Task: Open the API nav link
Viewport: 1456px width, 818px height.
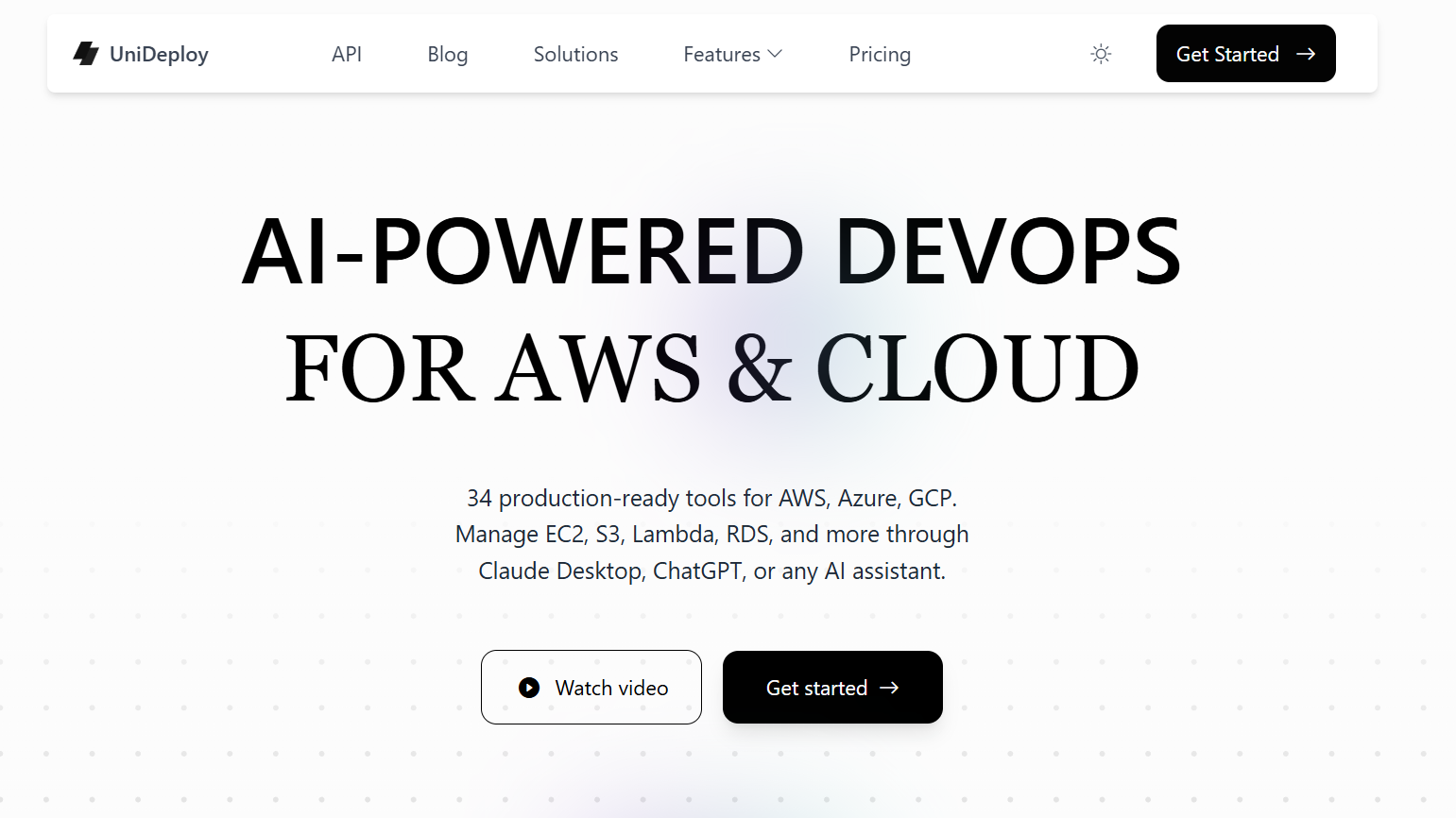Action: point(347,54)
